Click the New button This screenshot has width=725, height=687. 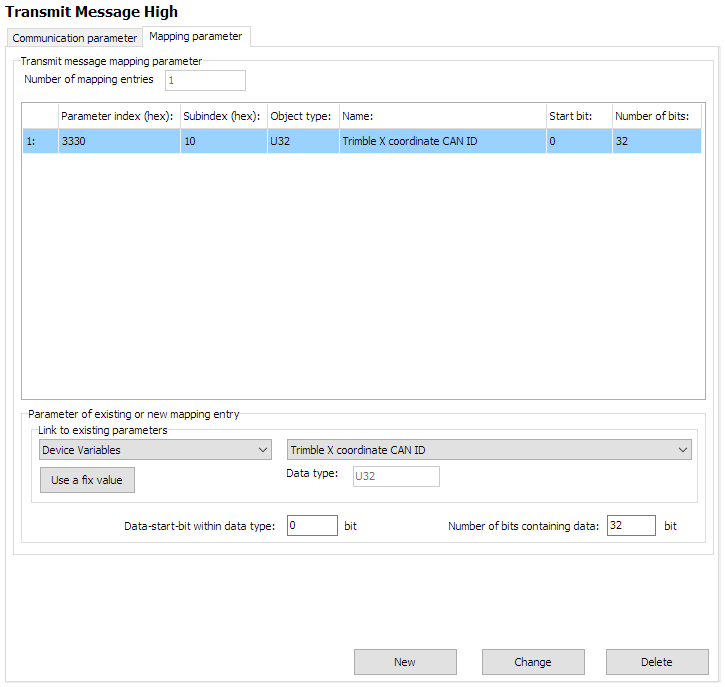[x=405, y=662]
